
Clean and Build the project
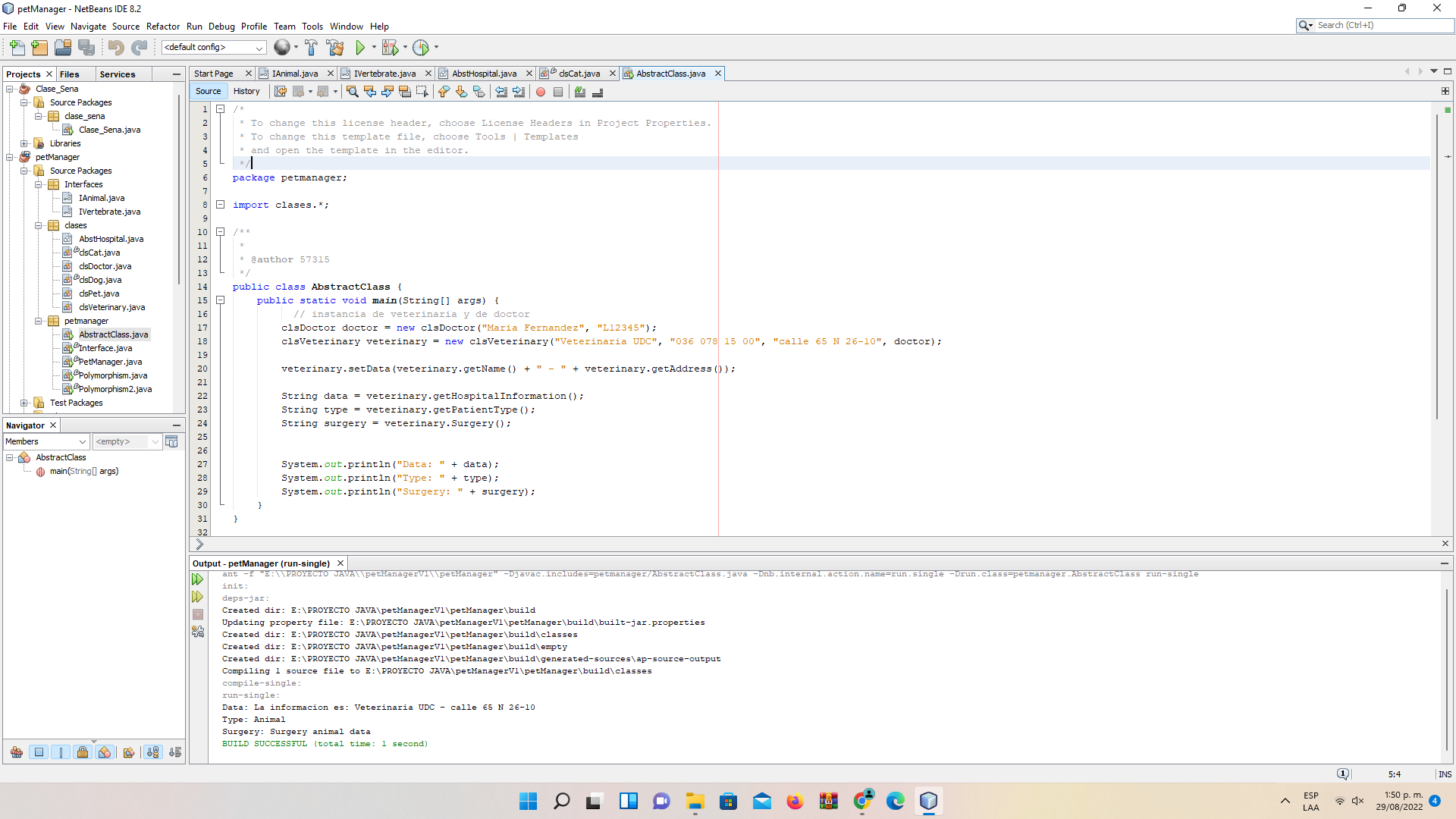click(335, 47)
